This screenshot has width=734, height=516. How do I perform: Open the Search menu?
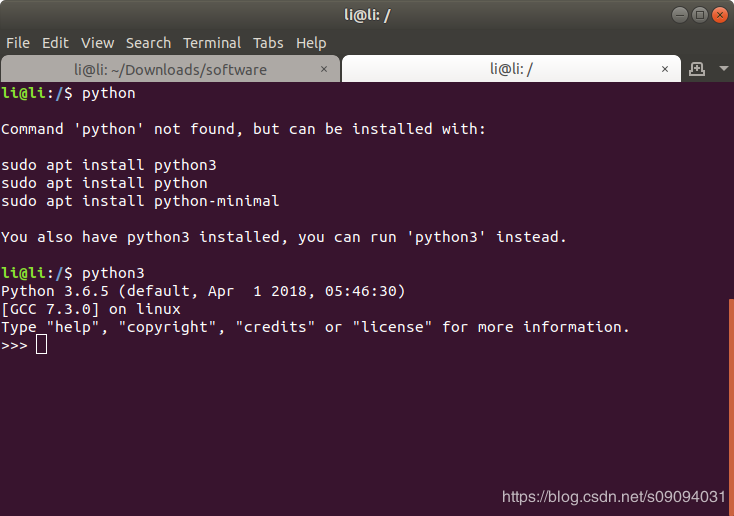[148, 43]
